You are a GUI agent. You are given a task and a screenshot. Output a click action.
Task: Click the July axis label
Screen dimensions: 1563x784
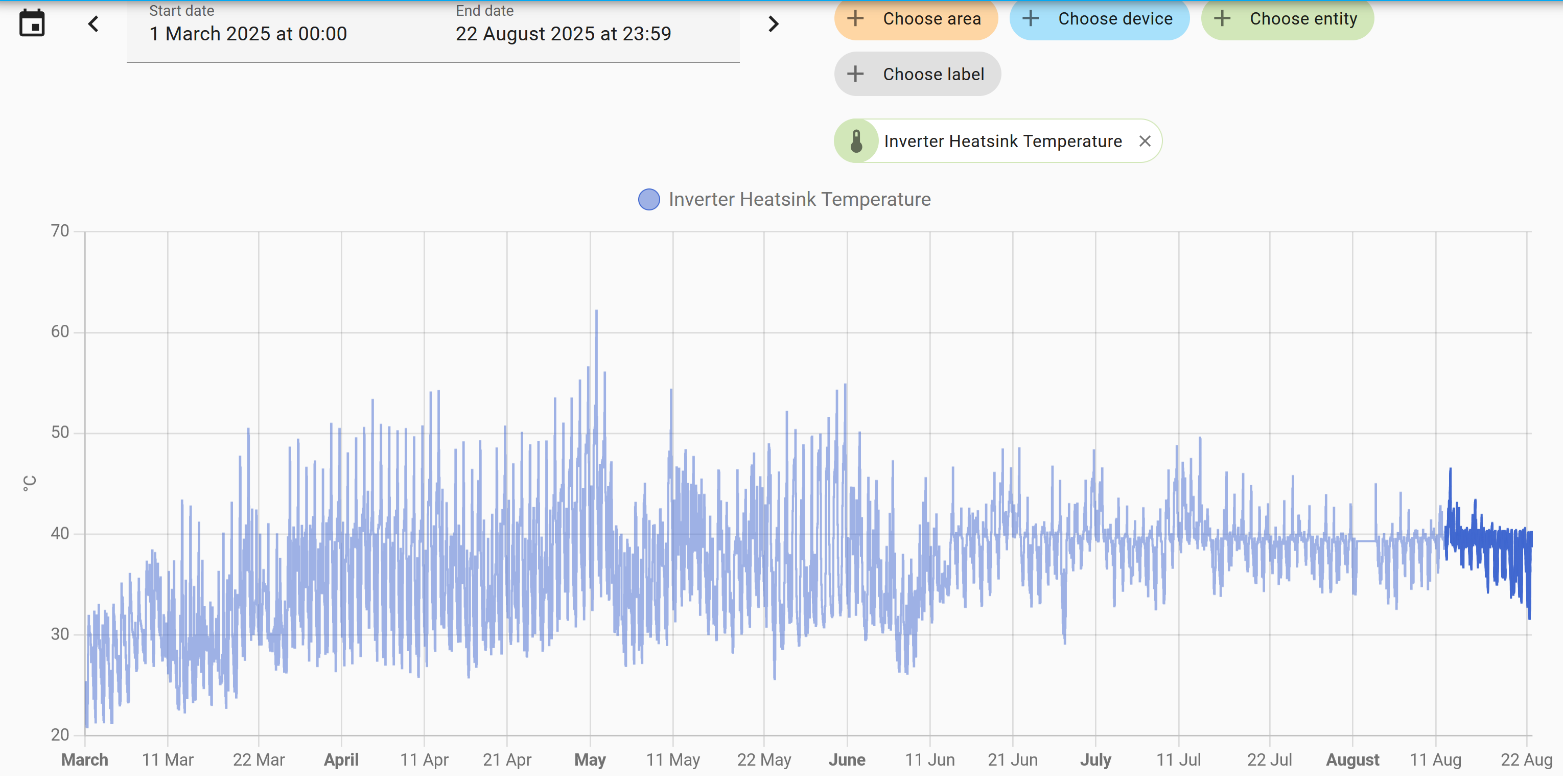(1096, 760)
